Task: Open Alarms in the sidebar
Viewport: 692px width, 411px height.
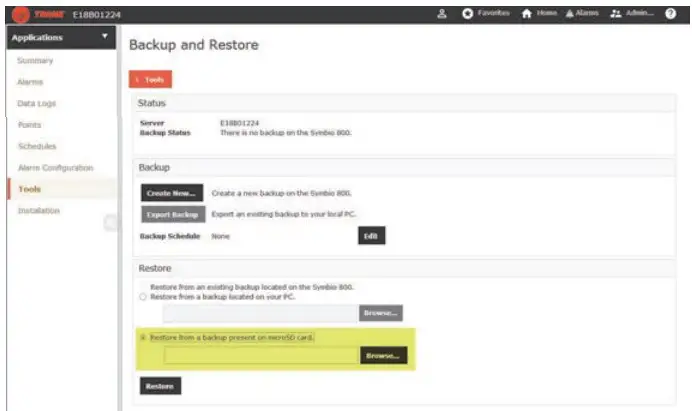Action: tap(30, 82)
